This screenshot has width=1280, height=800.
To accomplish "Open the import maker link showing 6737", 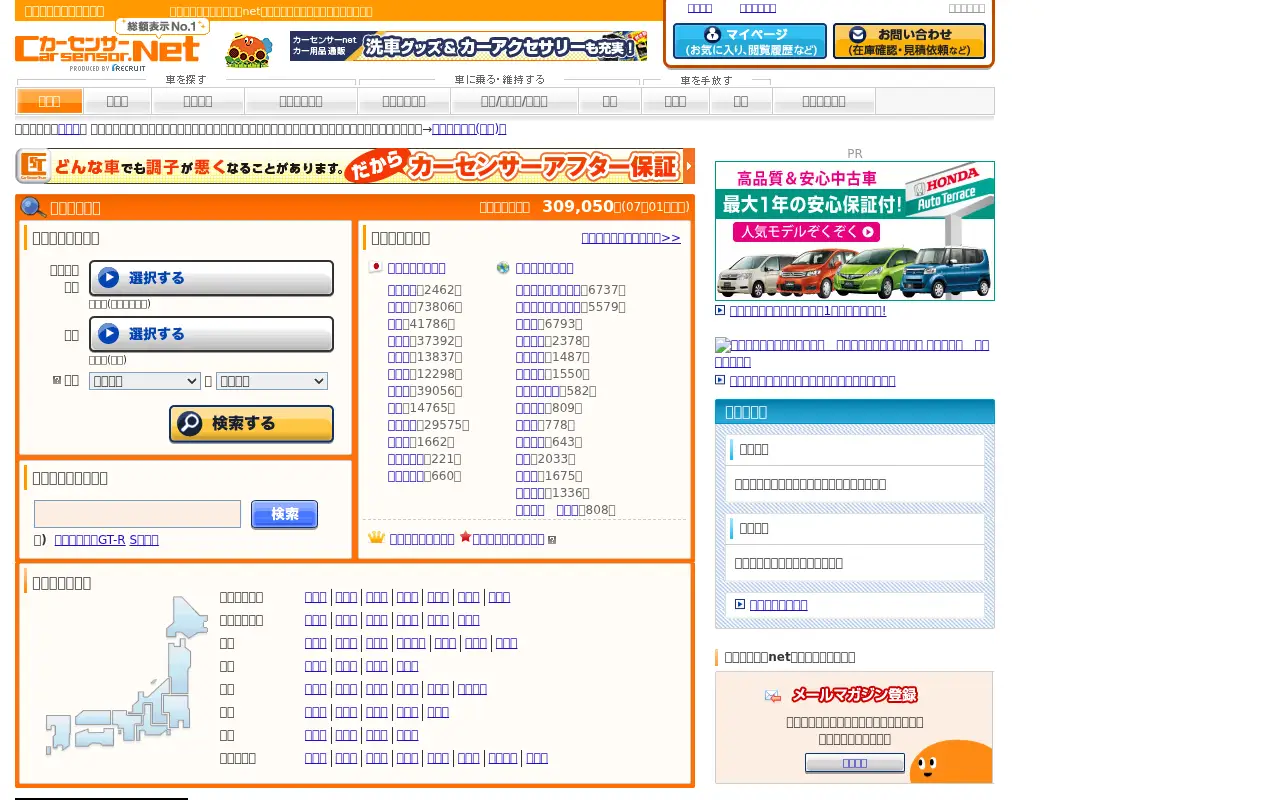I will click(548, 290).
